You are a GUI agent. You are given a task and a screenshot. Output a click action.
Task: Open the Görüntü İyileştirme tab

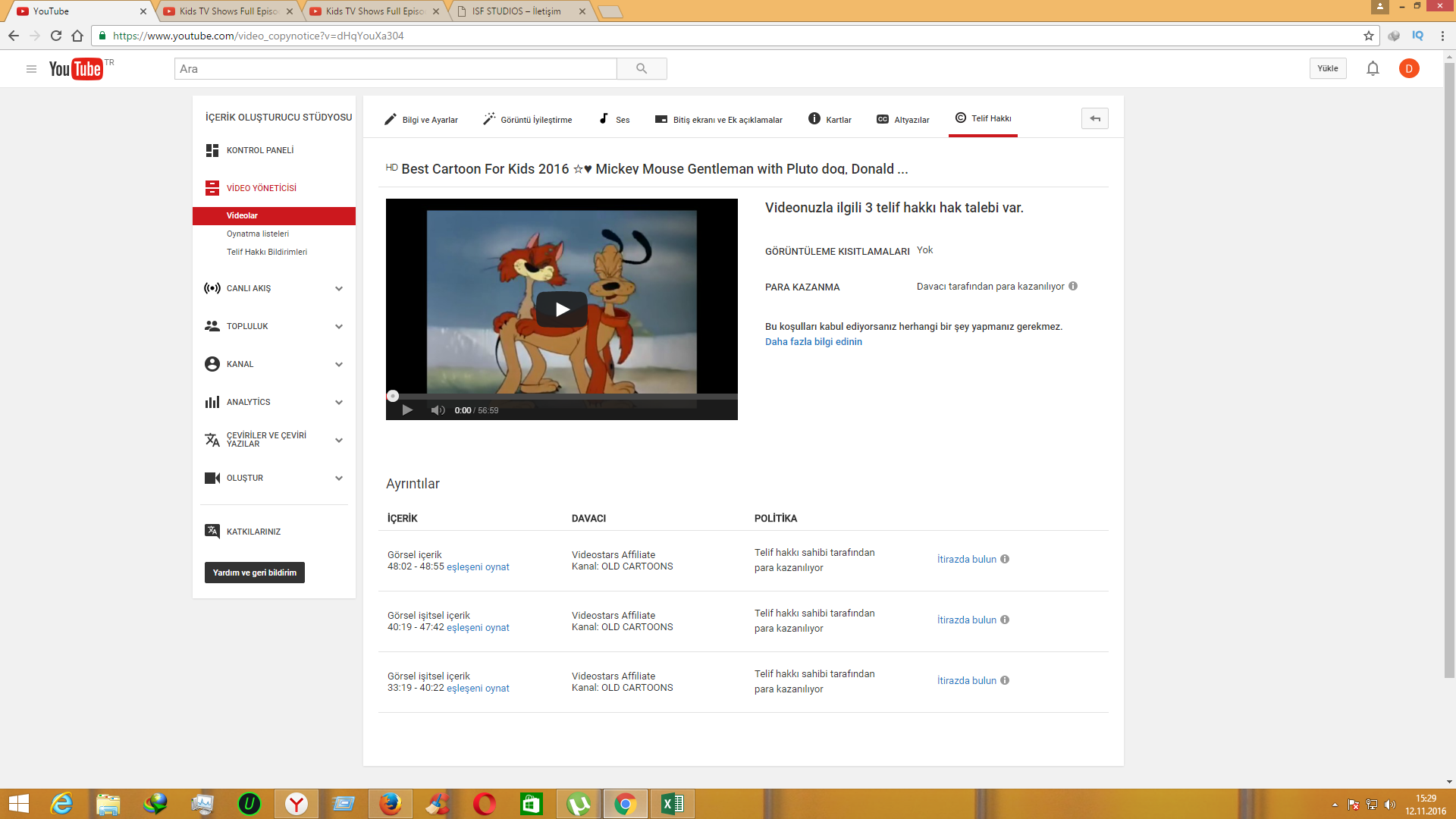528,119
